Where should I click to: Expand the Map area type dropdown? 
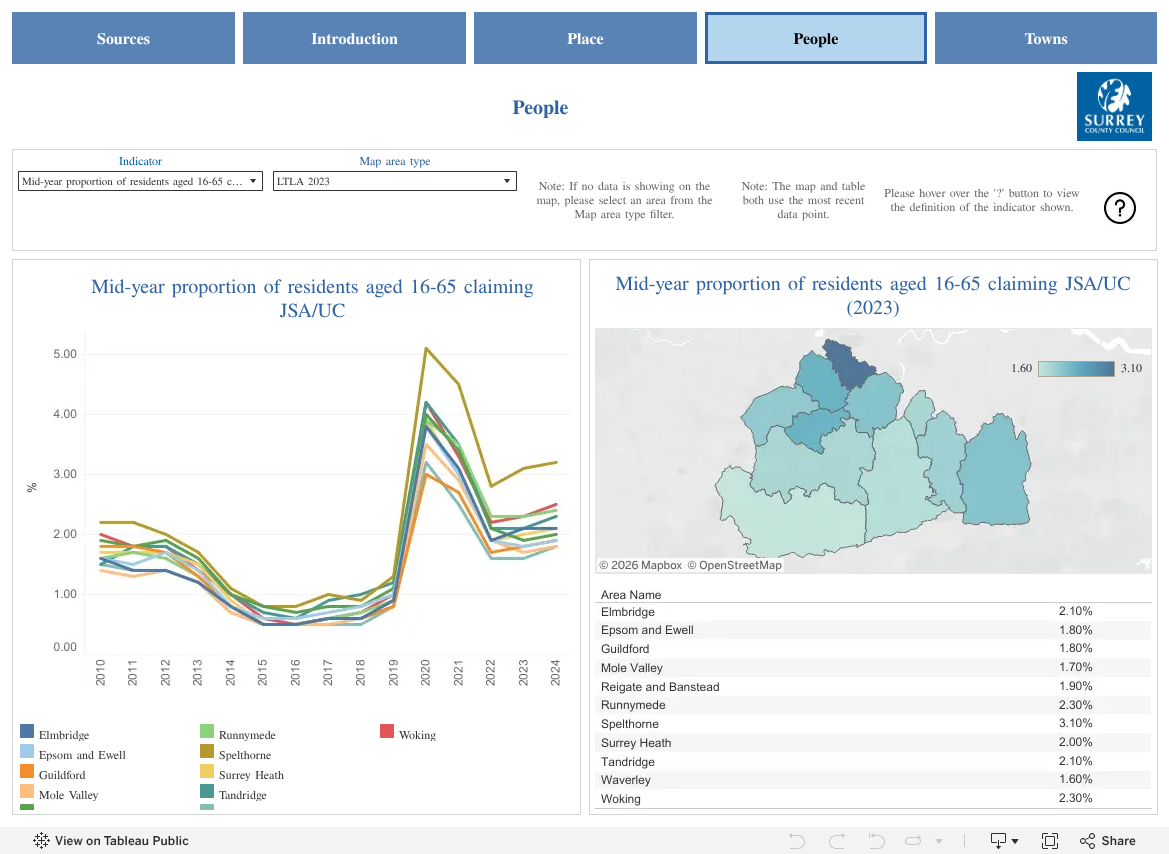pyautogui.click(x=394, y=181)
